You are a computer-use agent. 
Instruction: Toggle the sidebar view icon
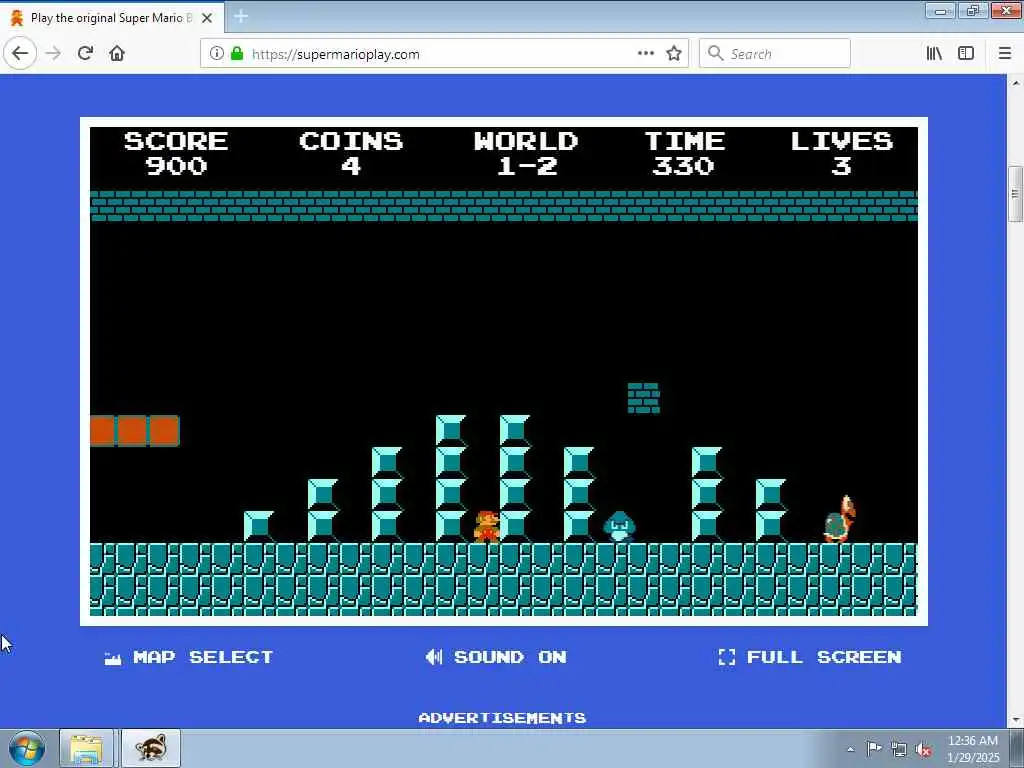966,54
